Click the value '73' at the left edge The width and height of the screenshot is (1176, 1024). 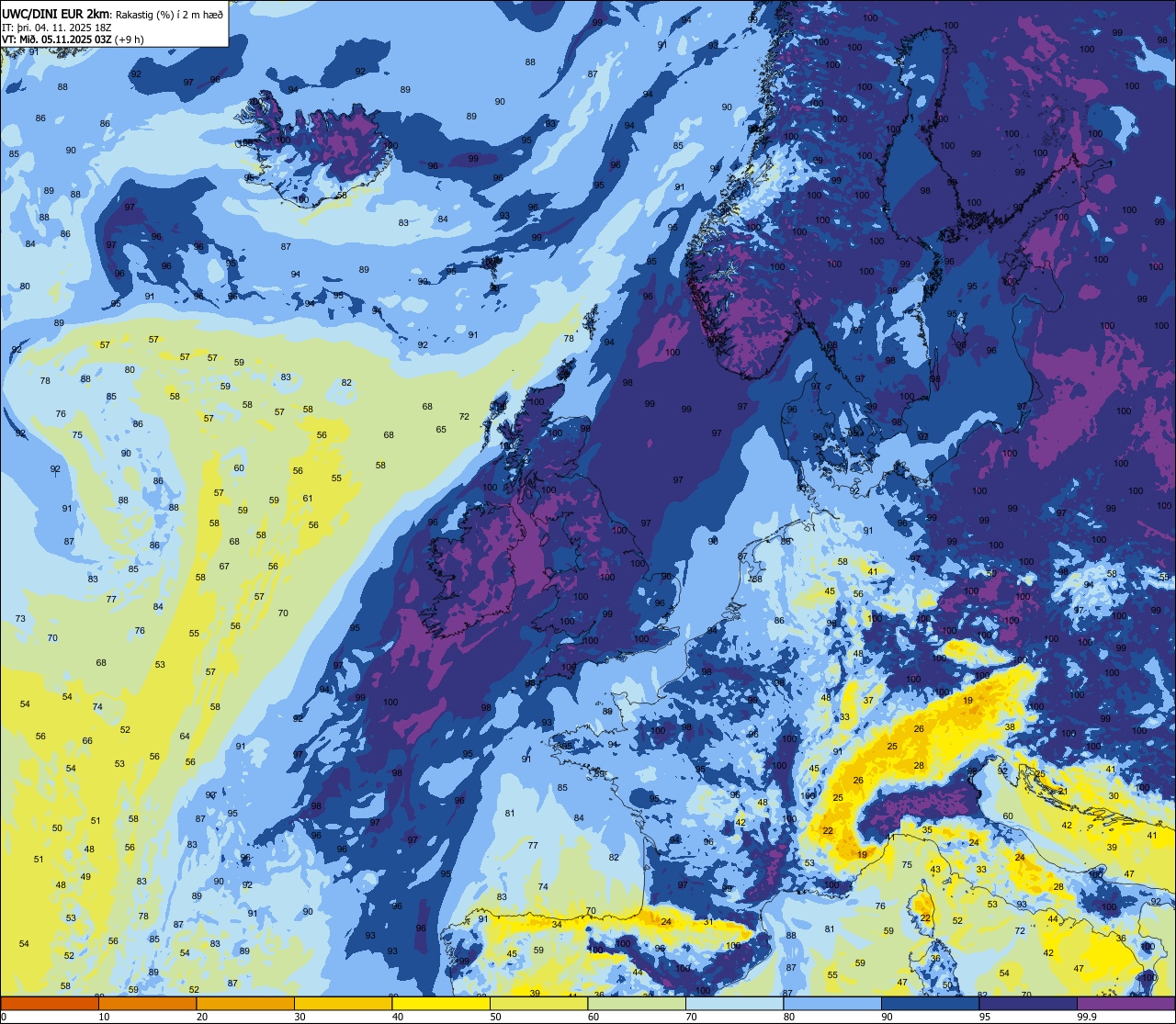tap(20, 619)
